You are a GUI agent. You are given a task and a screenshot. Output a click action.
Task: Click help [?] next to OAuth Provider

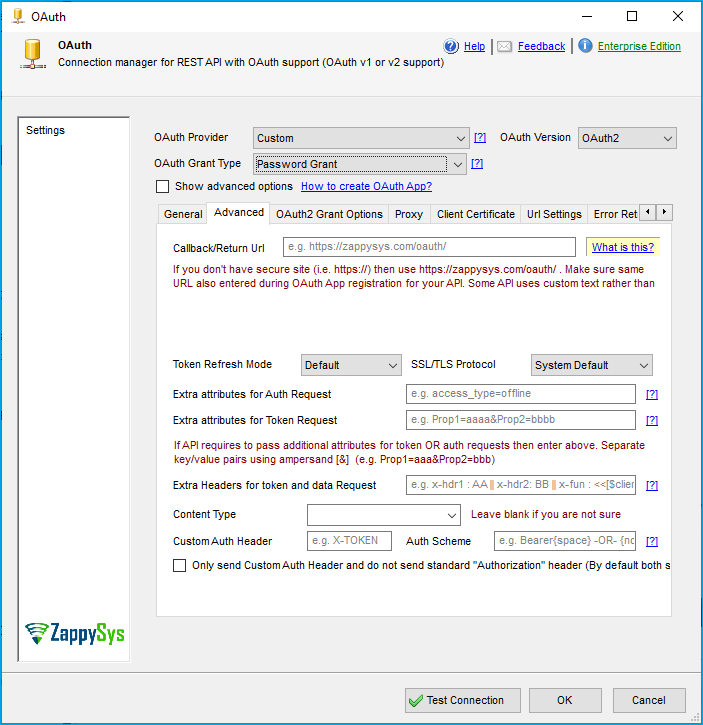click(x=480, y=137)
